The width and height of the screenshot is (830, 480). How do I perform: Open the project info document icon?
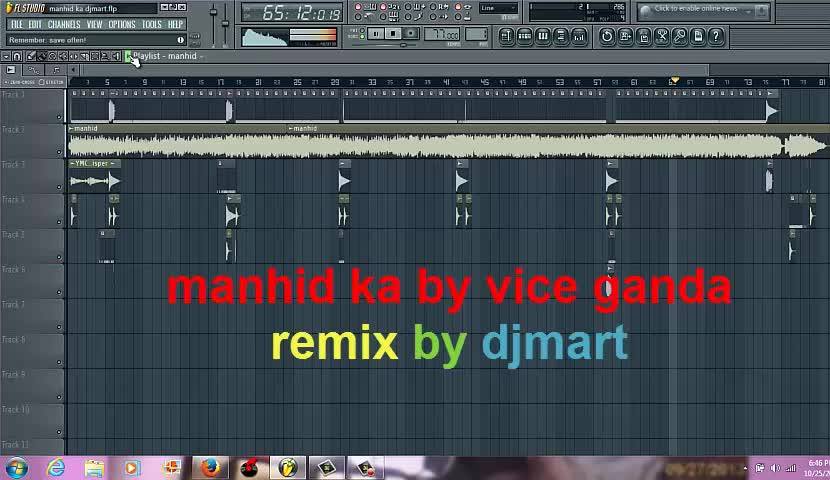point(698,36)
